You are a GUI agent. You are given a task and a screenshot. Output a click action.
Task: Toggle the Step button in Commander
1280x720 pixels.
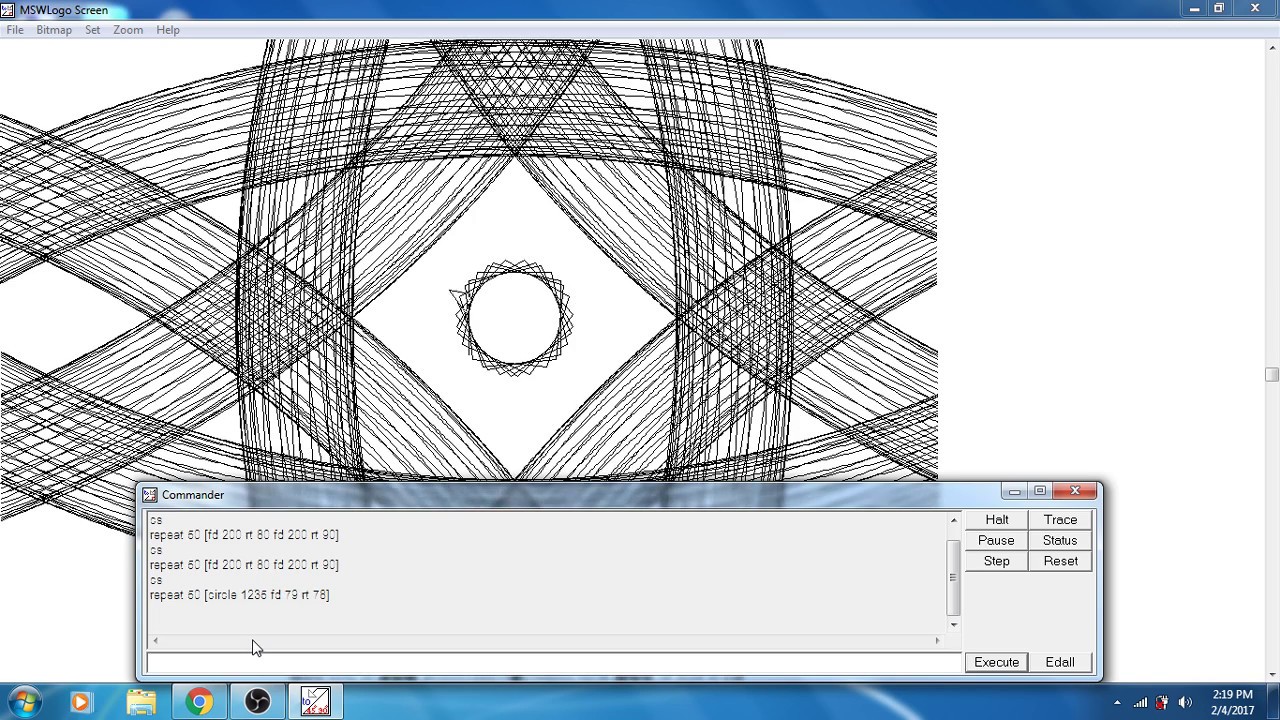996,561
